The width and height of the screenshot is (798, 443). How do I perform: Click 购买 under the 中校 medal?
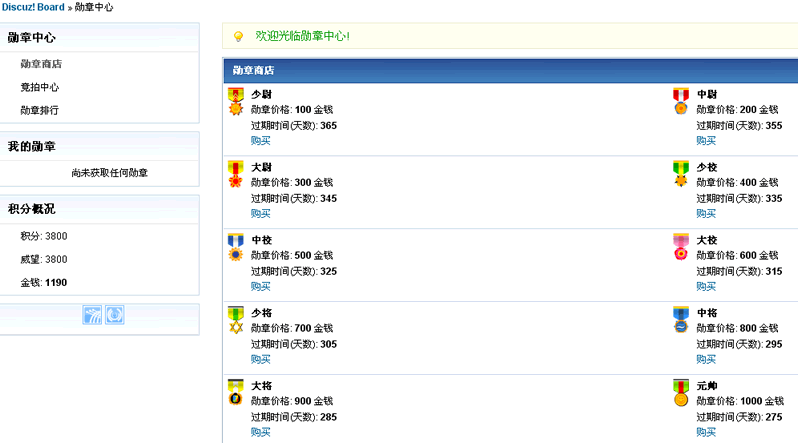261,286
